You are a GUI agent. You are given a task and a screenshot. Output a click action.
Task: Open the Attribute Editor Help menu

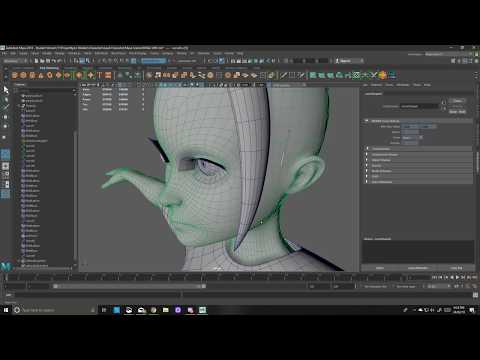tap(427, 85)
